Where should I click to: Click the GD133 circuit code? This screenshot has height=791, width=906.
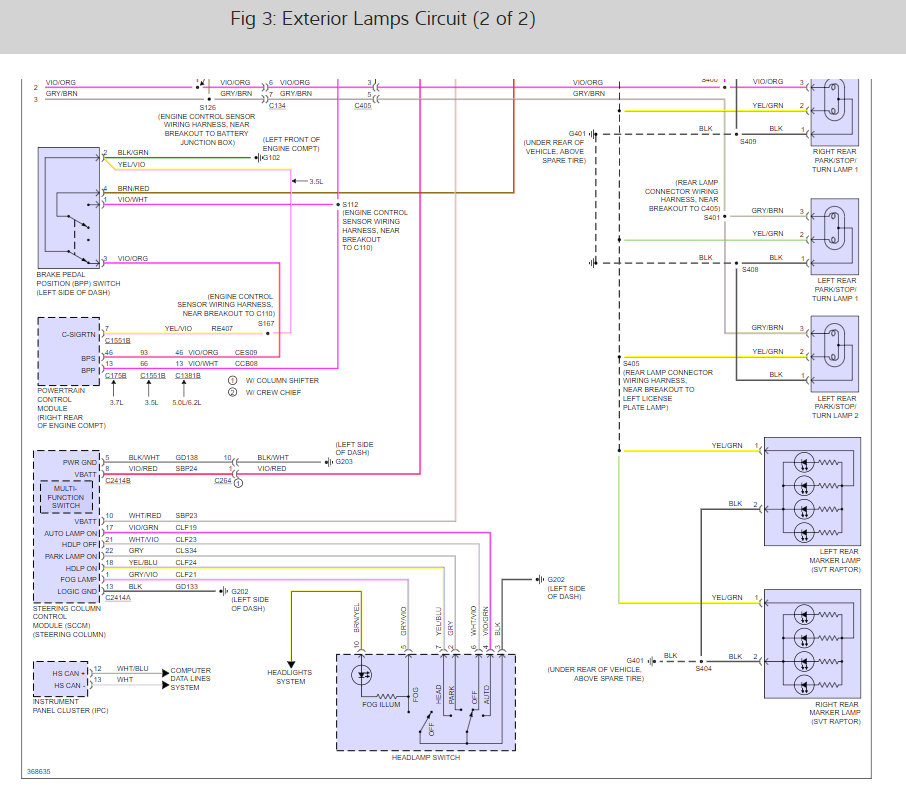[187, 586]
